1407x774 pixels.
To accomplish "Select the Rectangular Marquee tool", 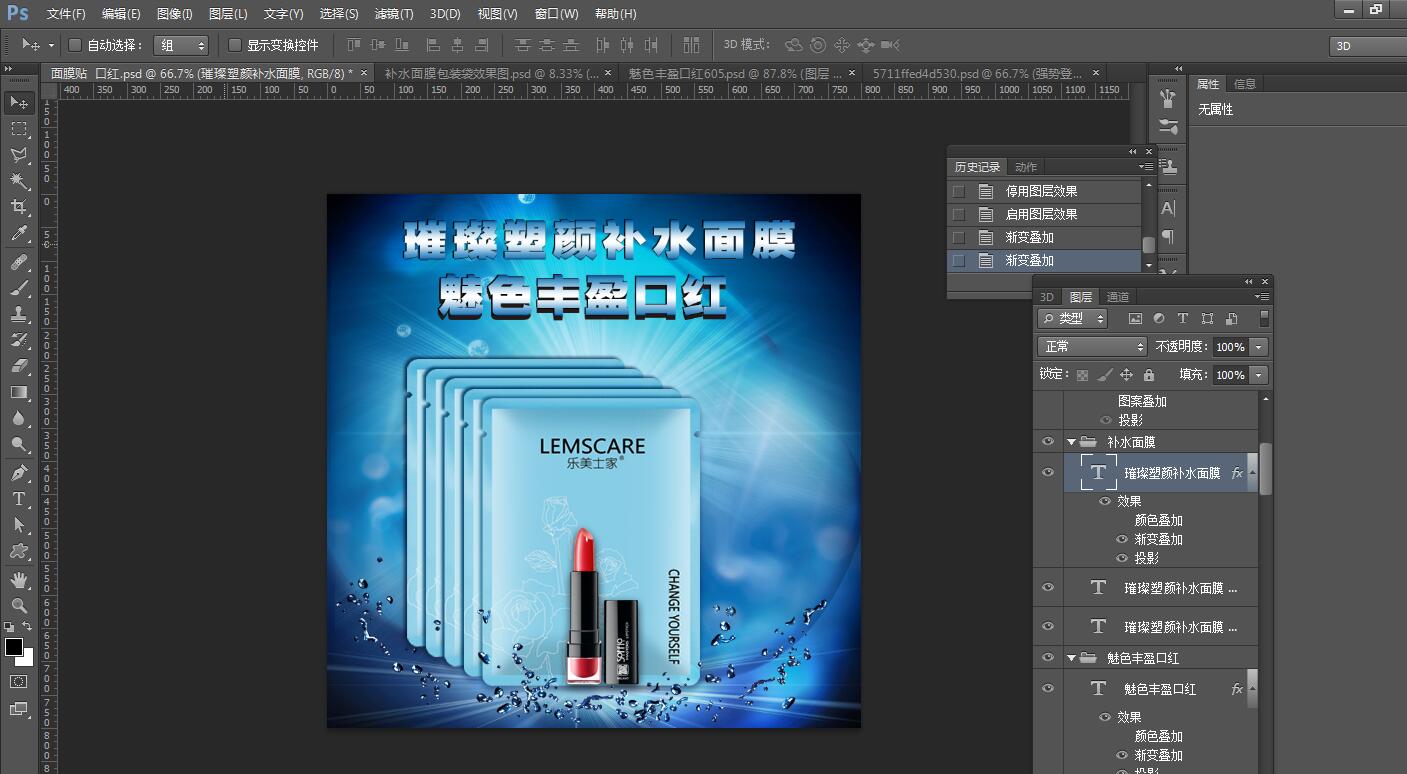I will 19,129.
